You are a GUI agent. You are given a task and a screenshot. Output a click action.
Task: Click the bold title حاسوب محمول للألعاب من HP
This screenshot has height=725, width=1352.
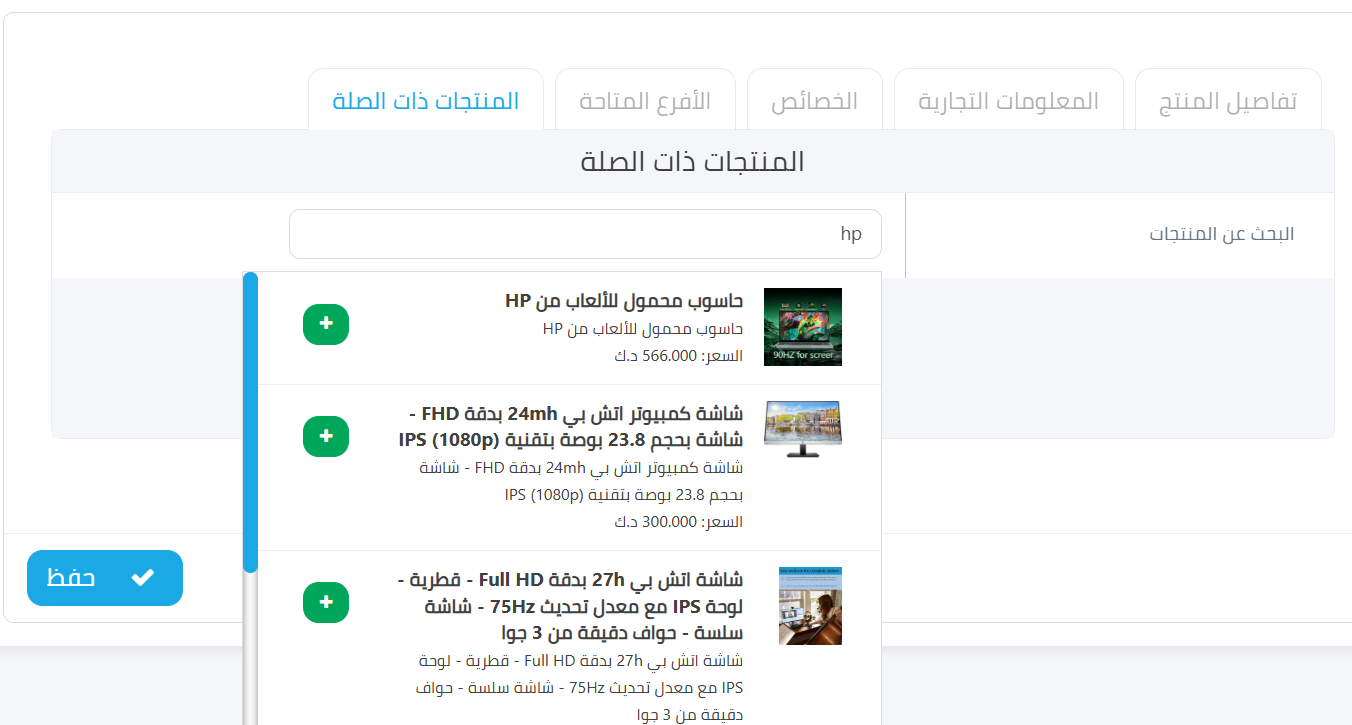624,301
